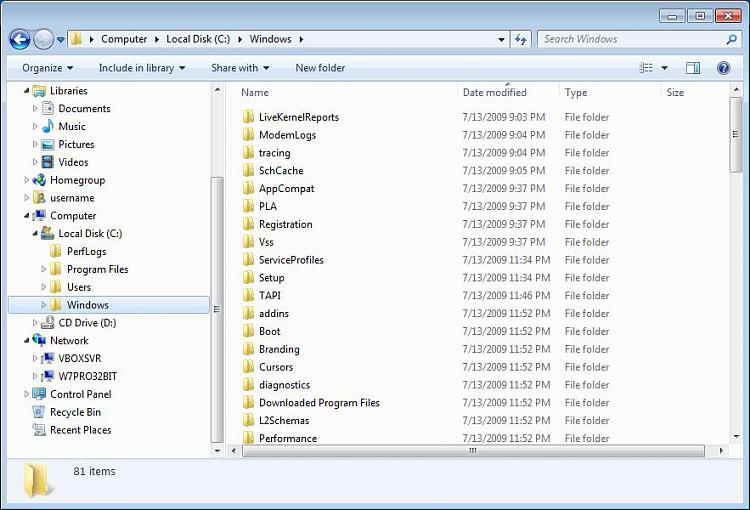Open the username folder in navigation pane
Screen dimensions: 750x510
tap(72, 198)
